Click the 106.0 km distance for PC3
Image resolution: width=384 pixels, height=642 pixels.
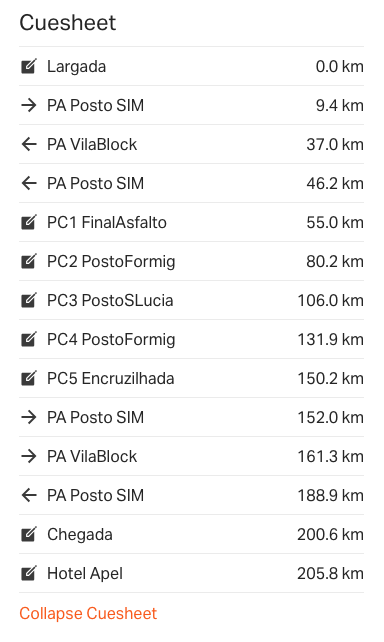(330, 300)
